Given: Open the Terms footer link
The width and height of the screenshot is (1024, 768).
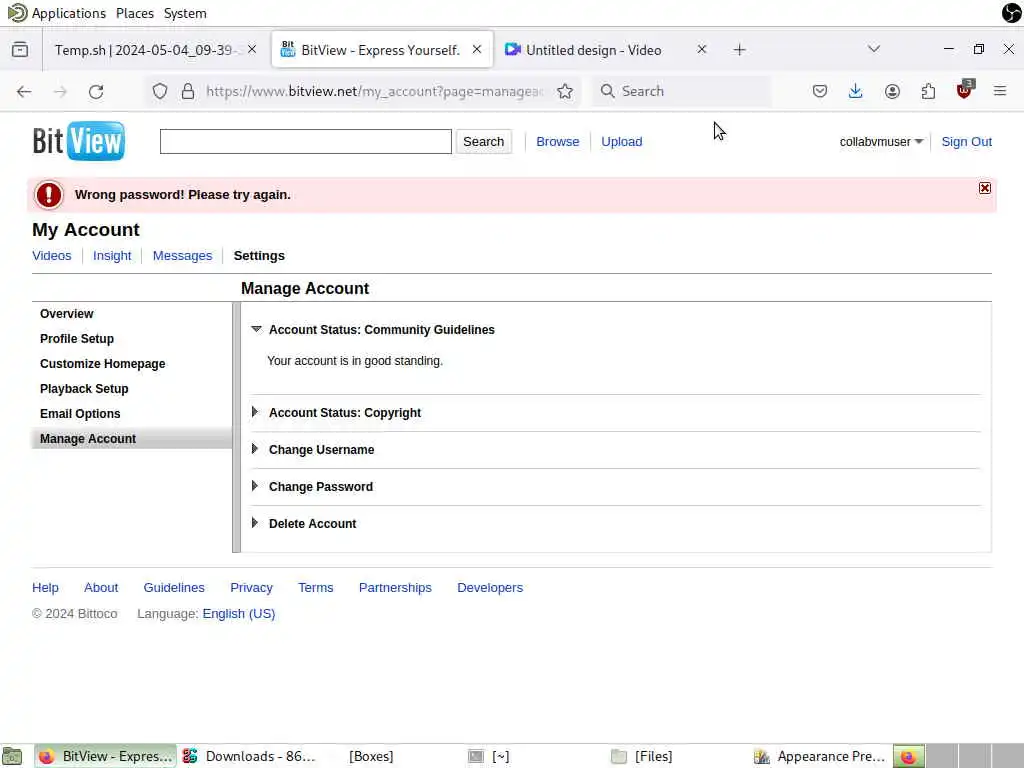Looking at the screenshot, I should [x=315, y=588].
